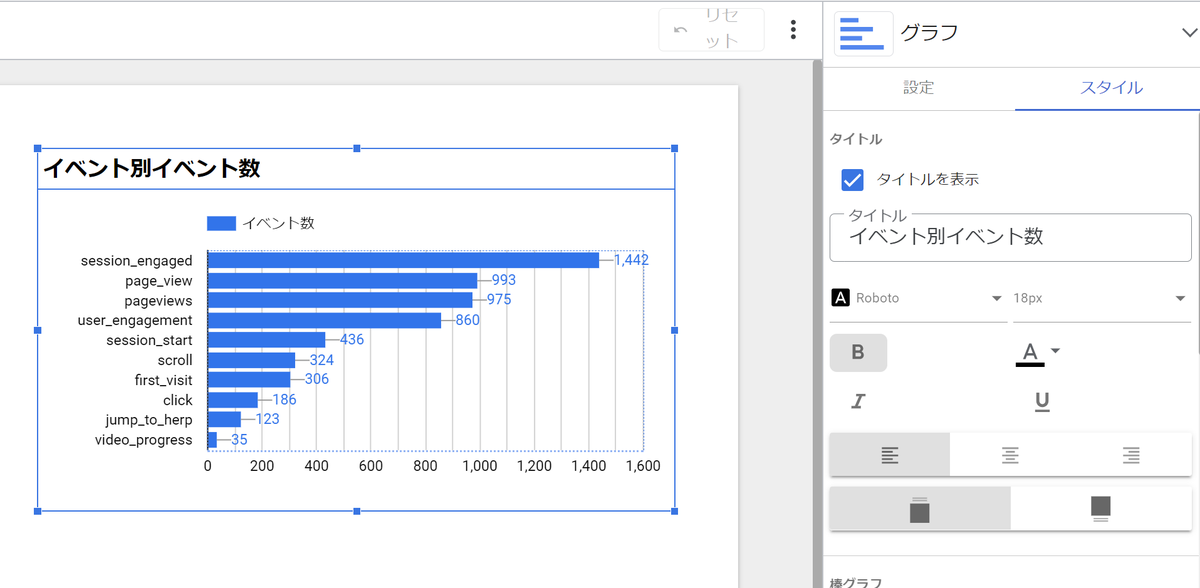1200x588 pixels.
Task: Click the top-left resize handle of the chart
Action: coord(38,148)
